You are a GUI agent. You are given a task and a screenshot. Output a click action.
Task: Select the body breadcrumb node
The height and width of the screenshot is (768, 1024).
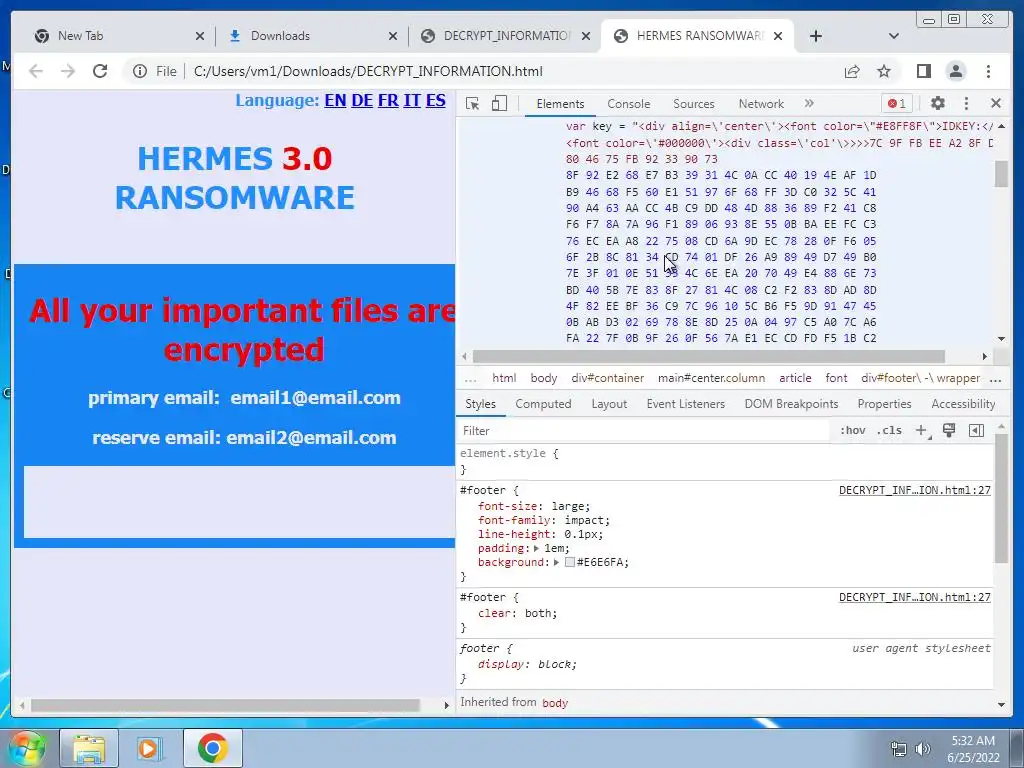tap(543, 378)
